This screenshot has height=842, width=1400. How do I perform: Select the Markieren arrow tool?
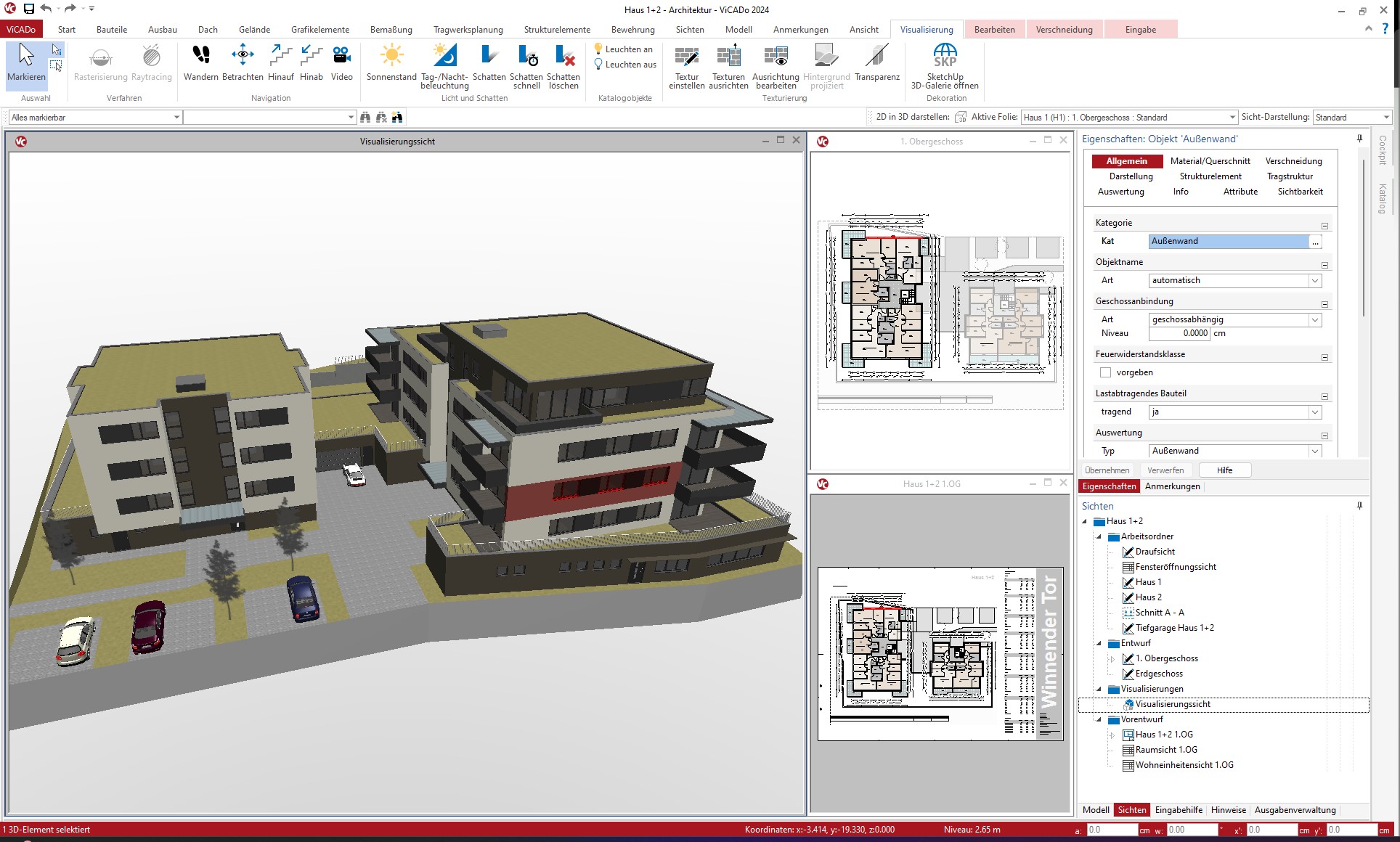click(x=26, y=64)
